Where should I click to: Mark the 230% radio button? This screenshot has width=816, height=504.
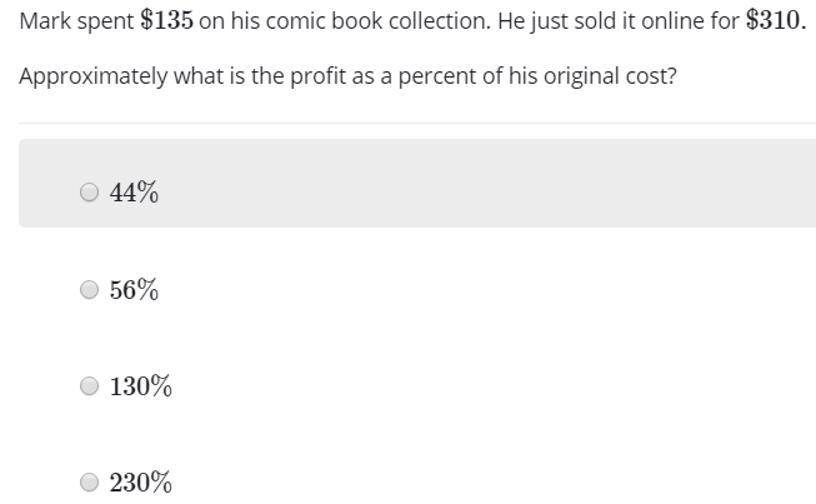[89, 482]
